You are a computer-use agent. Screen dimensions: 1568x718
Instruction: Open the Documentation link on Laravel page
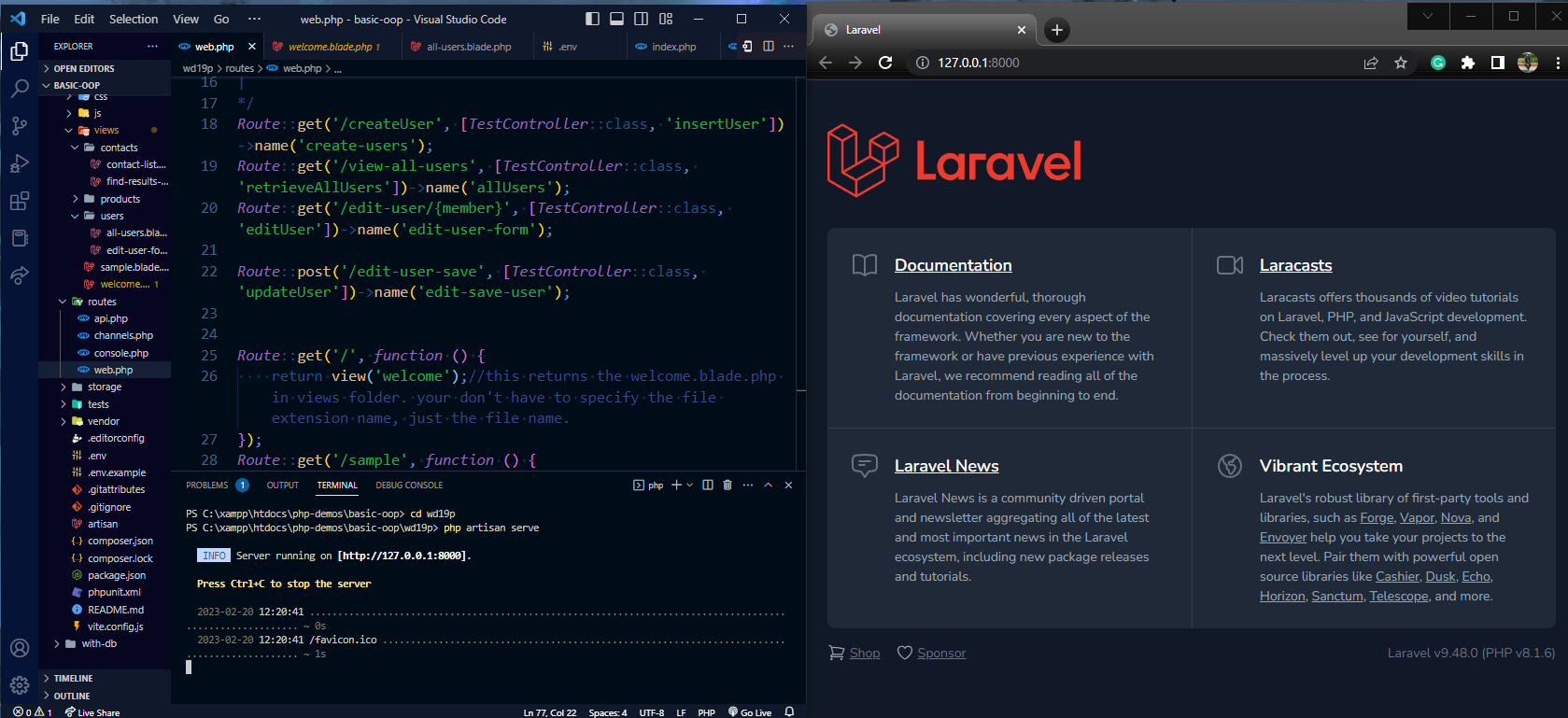point(953,265)
